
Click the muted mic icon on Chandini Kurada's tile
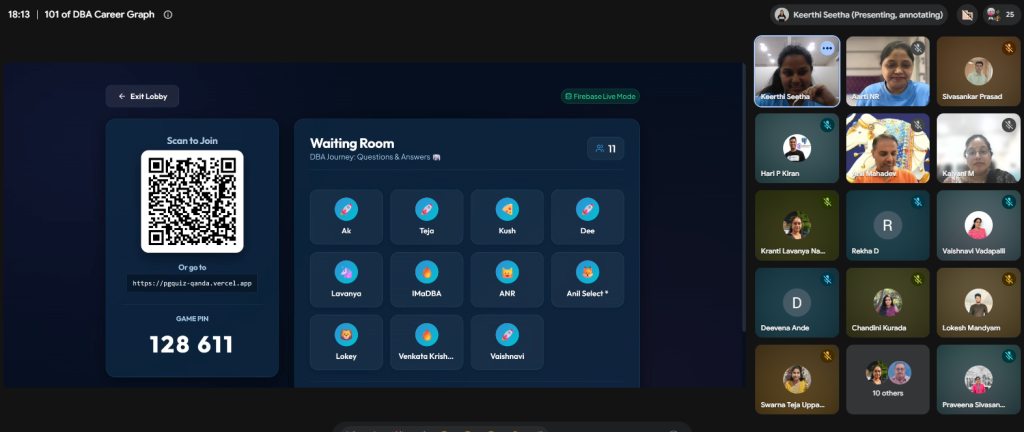[x=918, y=279]
